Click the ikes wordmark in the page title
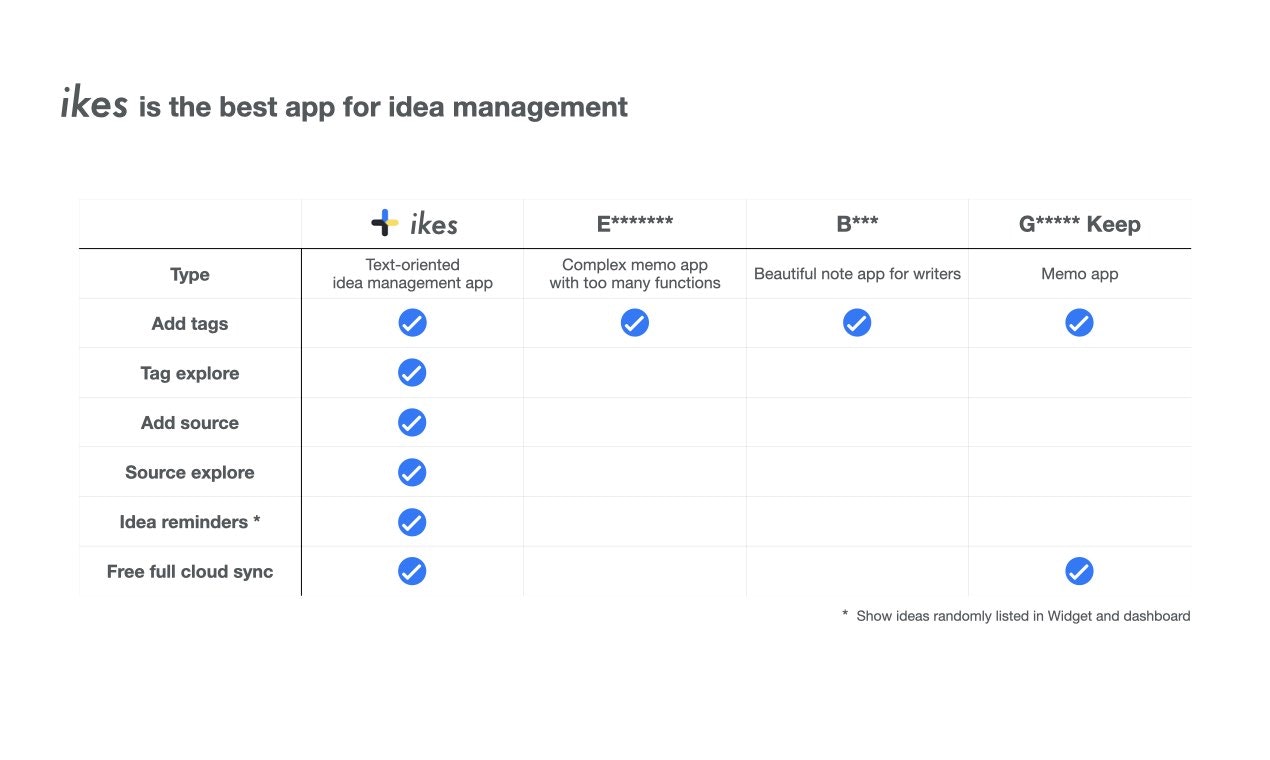Screen dimensions: 1270x760 coord(94,102)
